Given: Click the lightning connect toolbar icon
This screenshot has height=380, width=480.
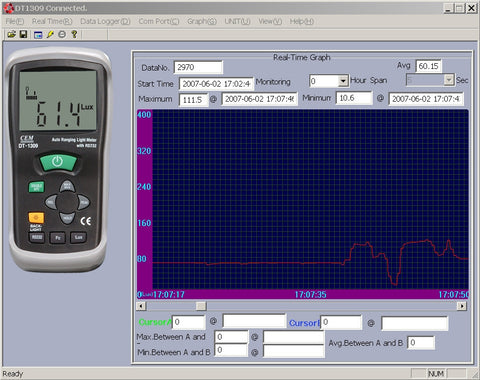Looking at the screenshot, I should click(x=50, y=34).
